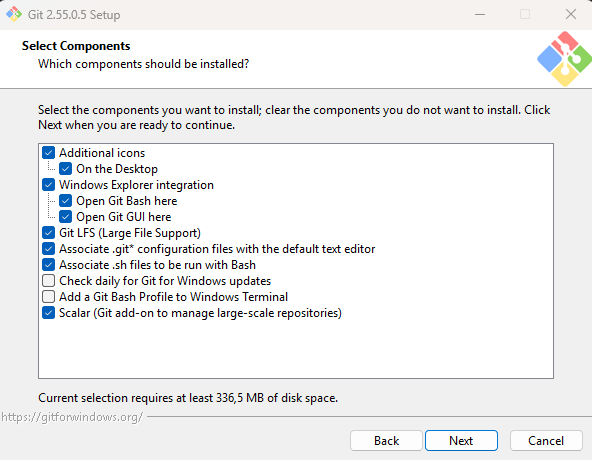Image resolution: width=592 pixels, height=460 pixels.
Task: Cancel the Git installation
Action: tap(546, 441)
